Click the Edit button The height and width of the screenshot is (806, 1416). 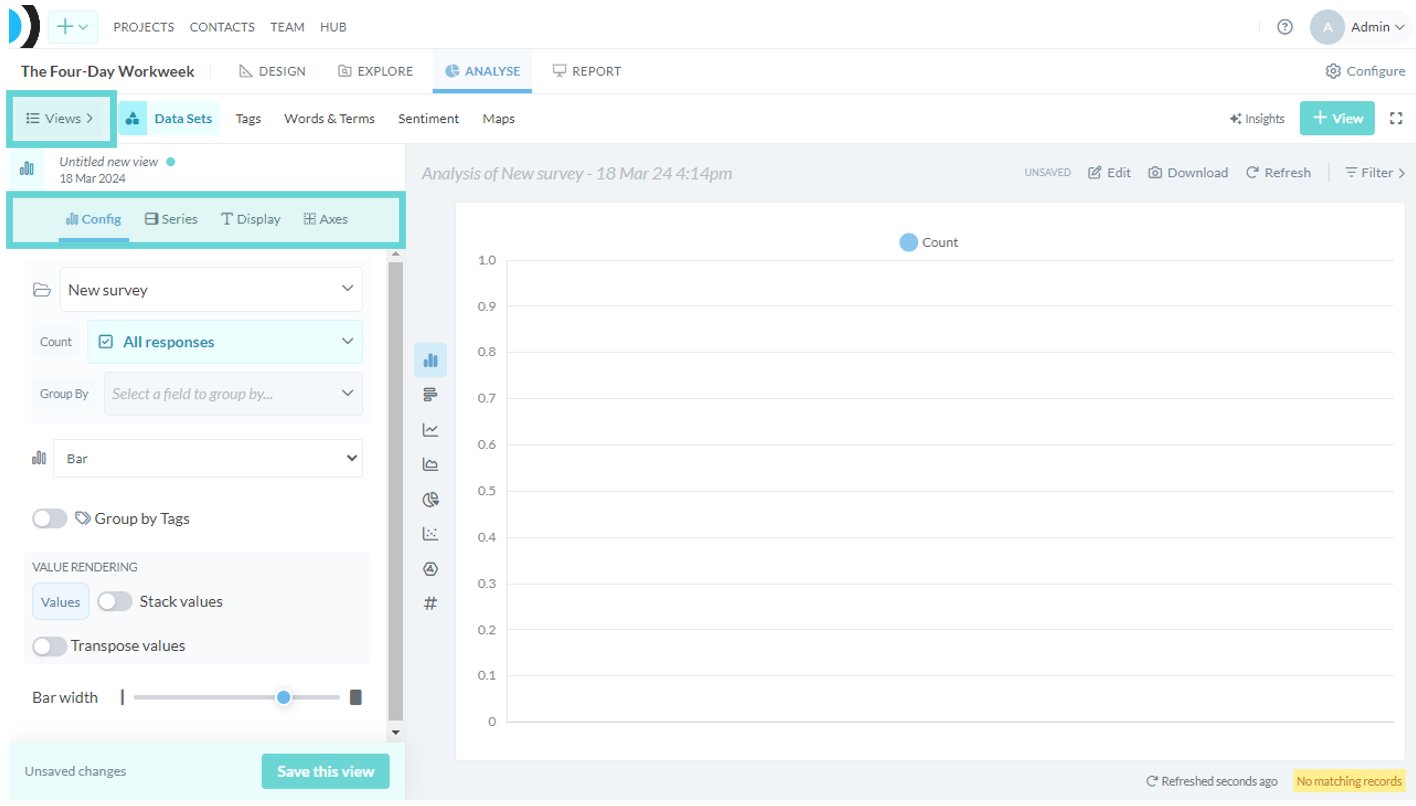(1109, 172)
